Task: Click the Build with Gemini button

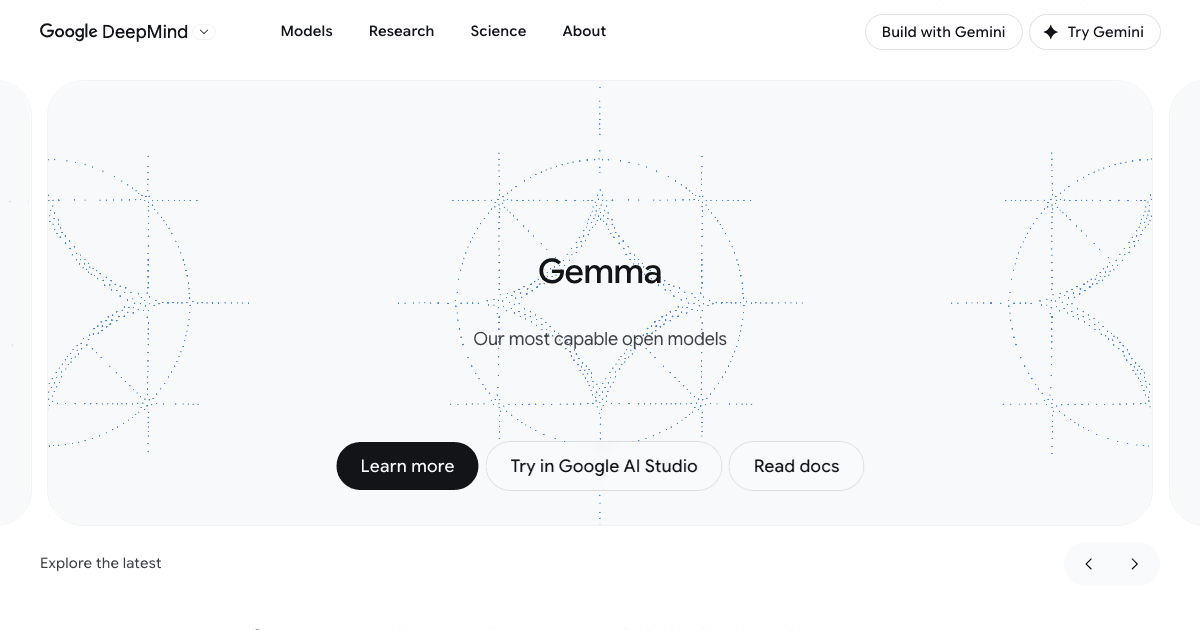Action: [x=943, y=31]
